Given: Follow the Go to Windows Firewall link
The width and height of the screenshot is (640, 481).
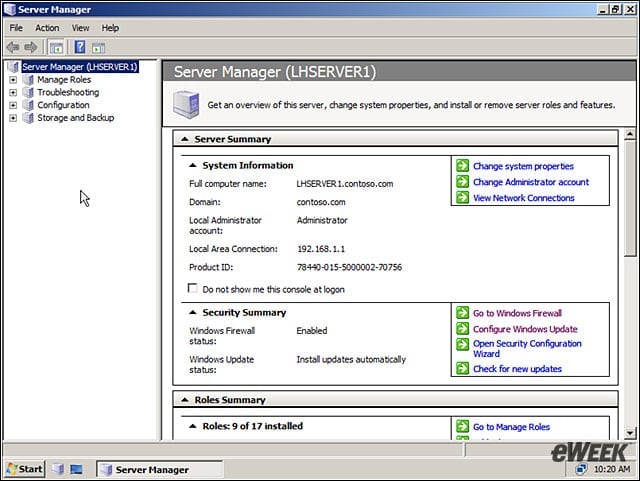Looking at the screenshot, I should click(x=517, y=313).
